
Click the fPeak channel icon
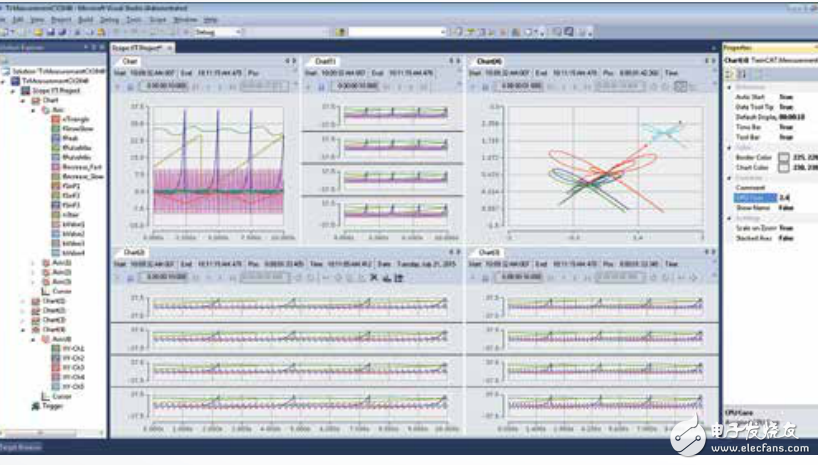tap(56, 138)
